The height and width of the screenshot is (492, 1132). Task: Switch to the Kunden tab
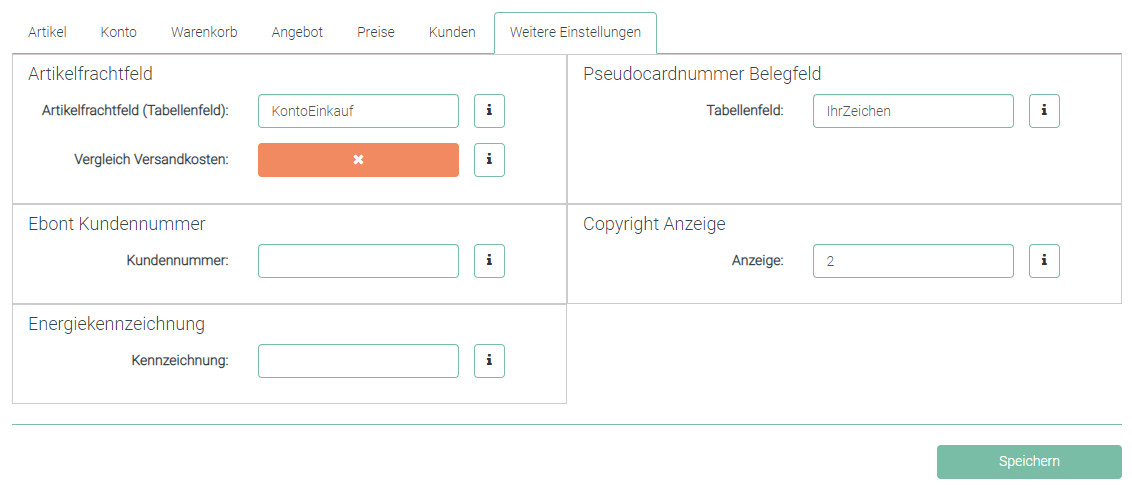[452, 32]
